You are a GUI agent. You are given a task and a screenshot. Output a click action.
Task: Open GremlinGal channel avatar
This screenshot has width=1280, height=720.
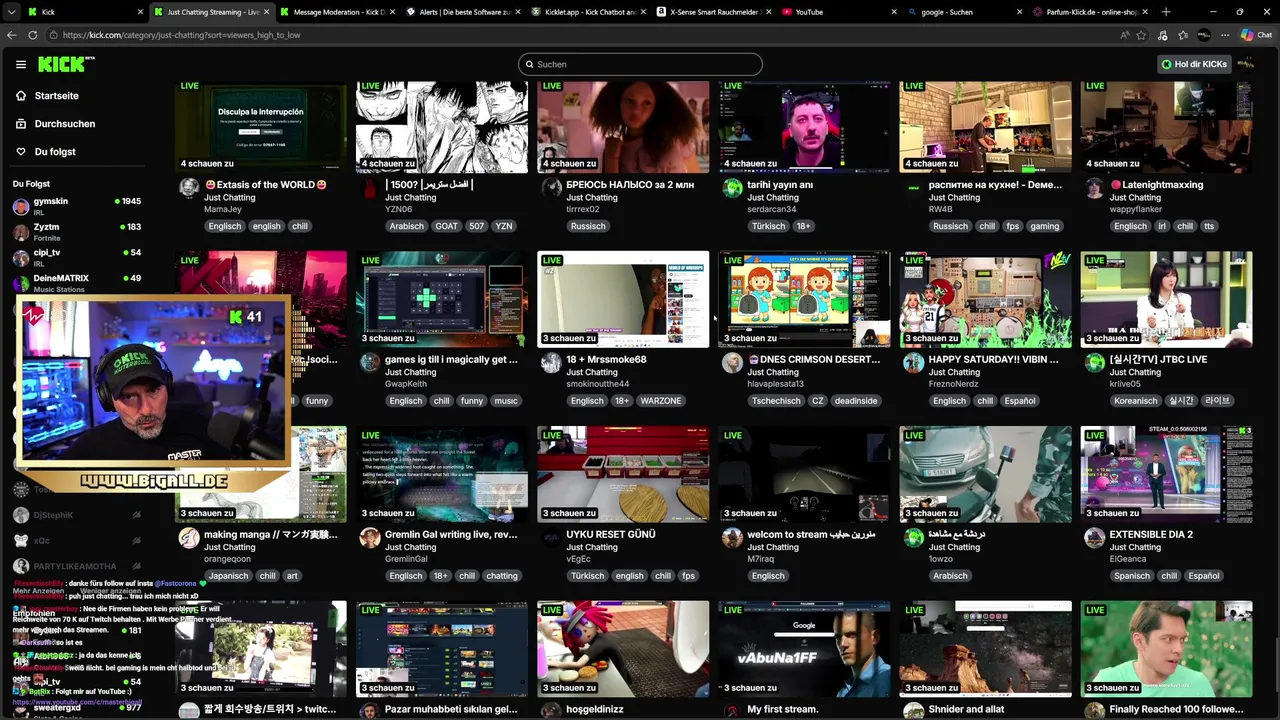click(370, 537)
